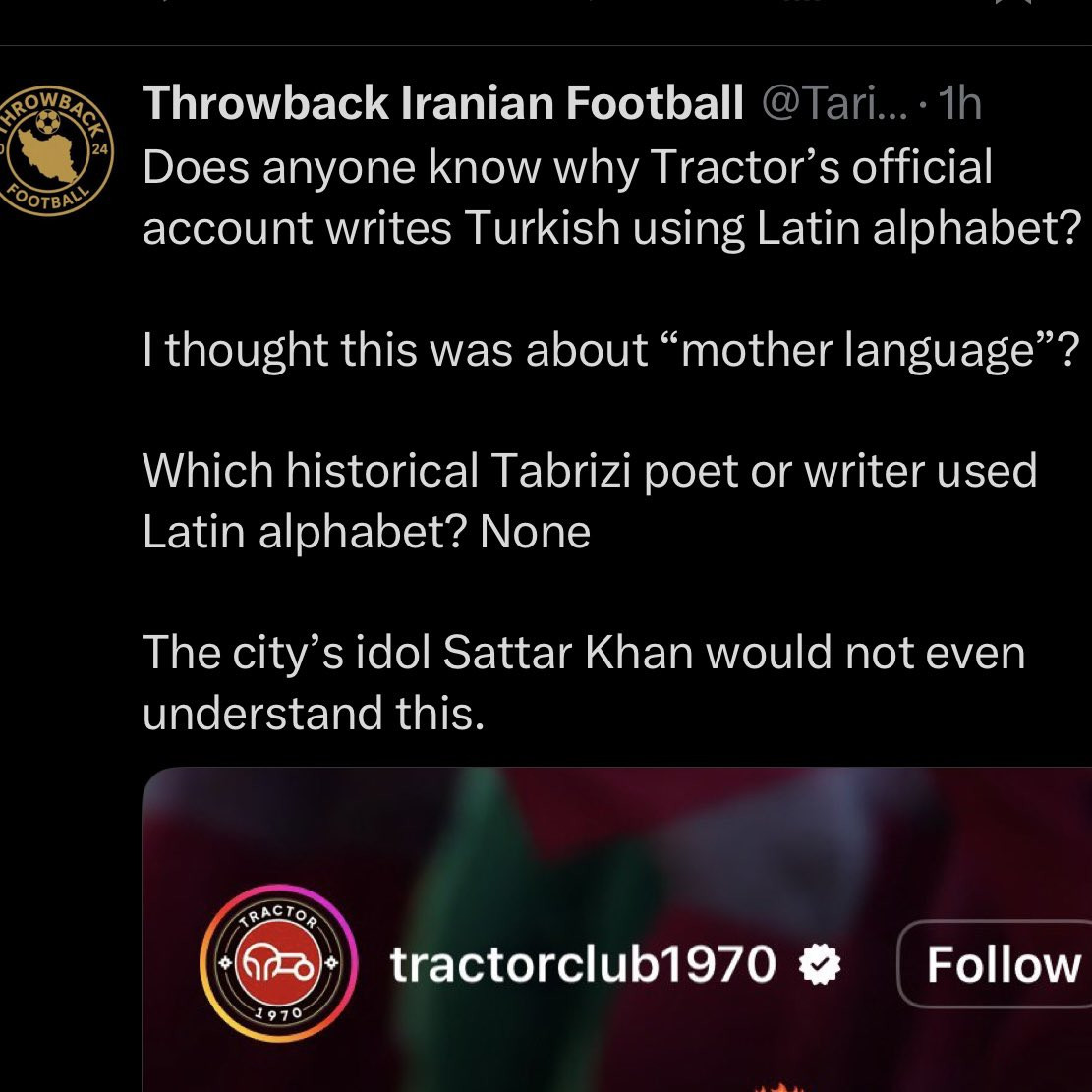The image size is (1092, 1092).
Task: Open the tweet via the 1h timestamp
Action: click(x=959, y=103)
